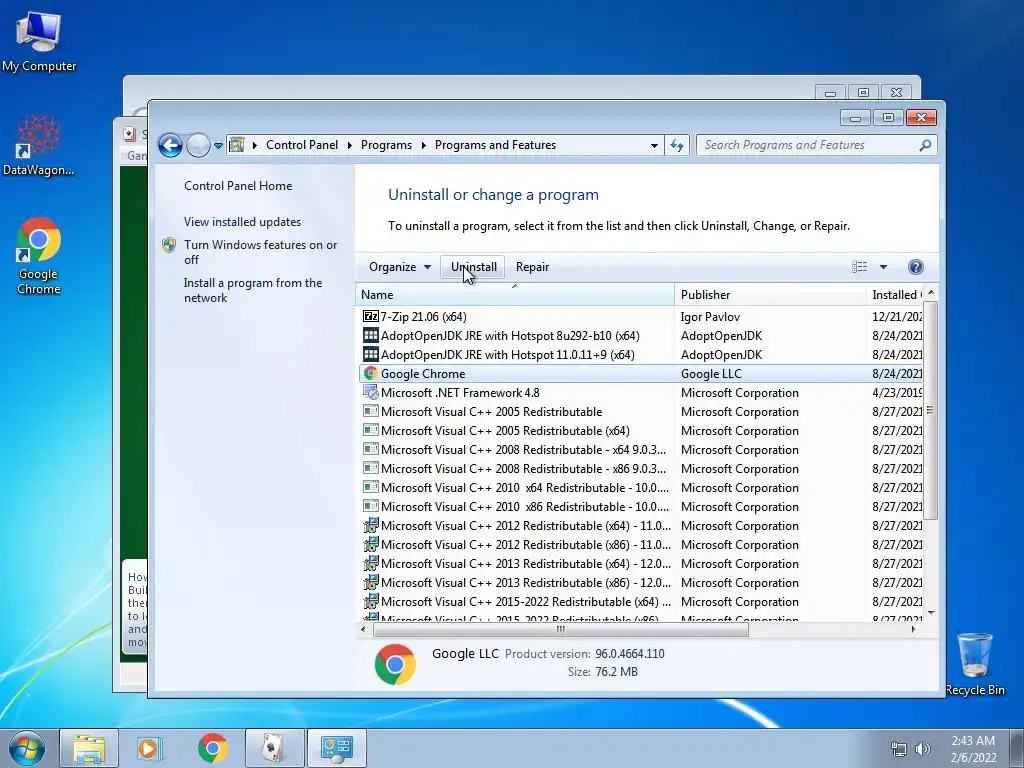1024x768 pixels.
Task: Click the Repair button
Action: point(532,266)
